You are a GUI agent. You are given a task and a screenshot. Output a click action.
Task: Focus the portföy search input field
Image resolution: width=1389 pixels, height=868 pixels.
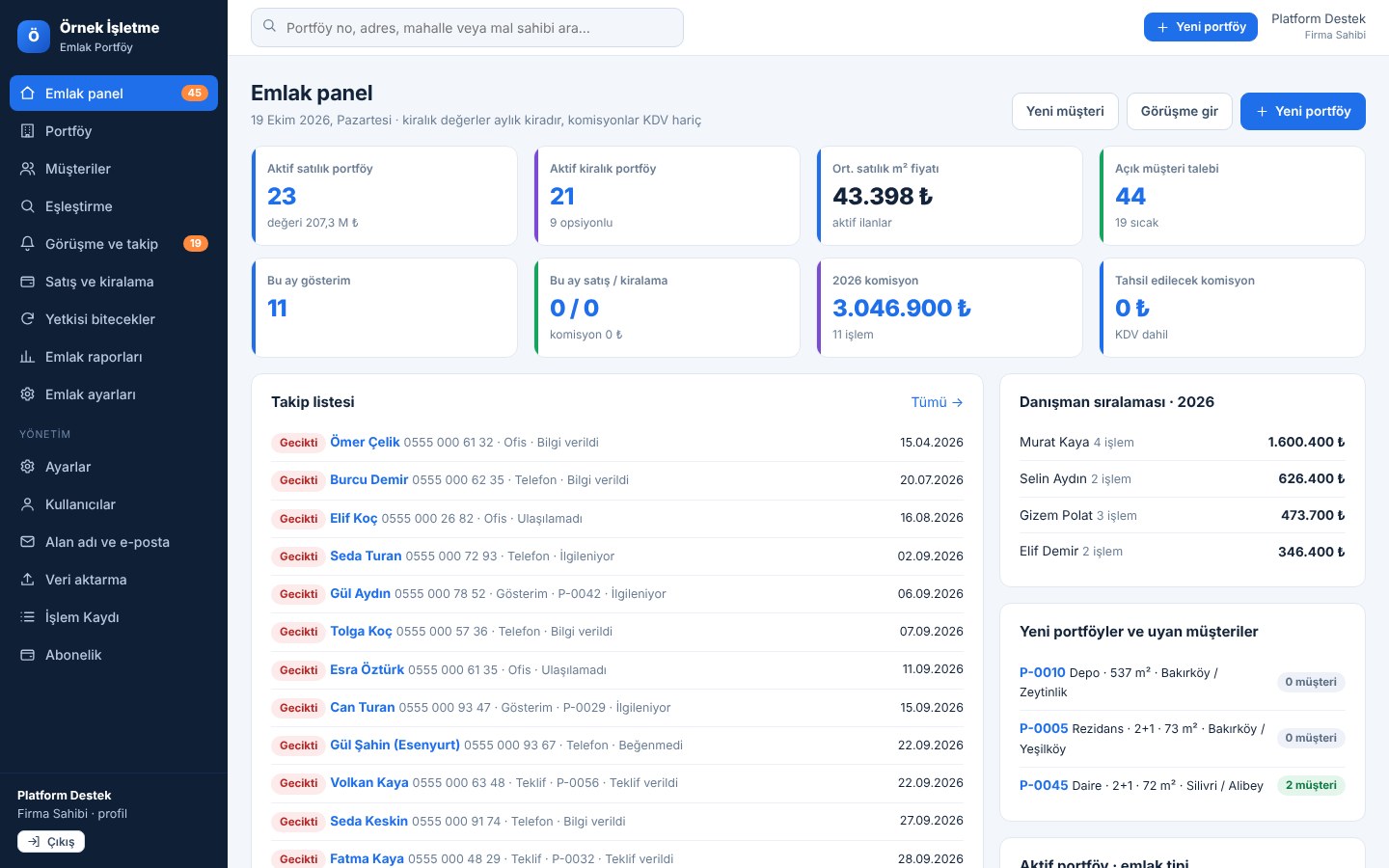point(467,28)
